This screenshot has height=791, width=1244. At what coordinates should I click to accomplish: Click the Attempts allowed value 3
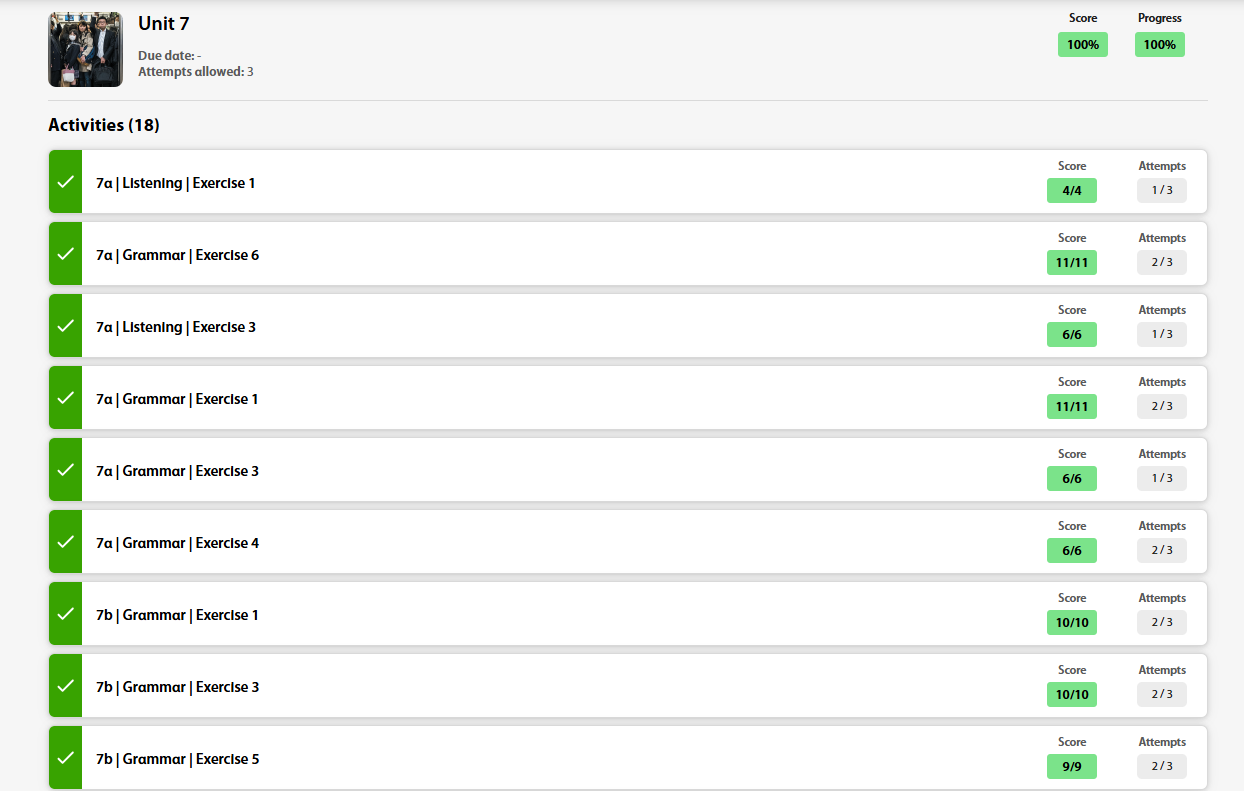[250, 72]
